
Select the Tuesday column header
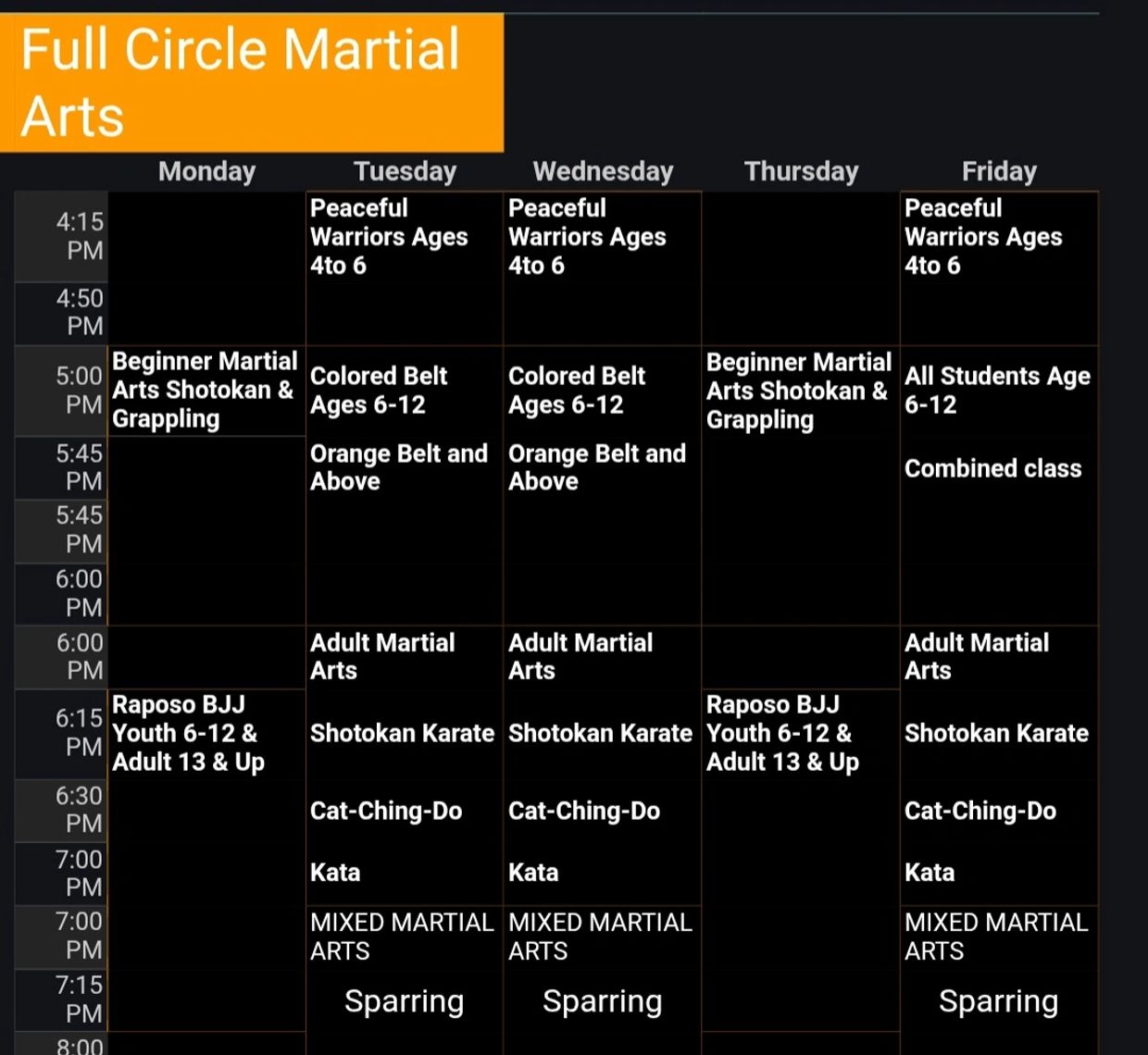coord(405,172)
